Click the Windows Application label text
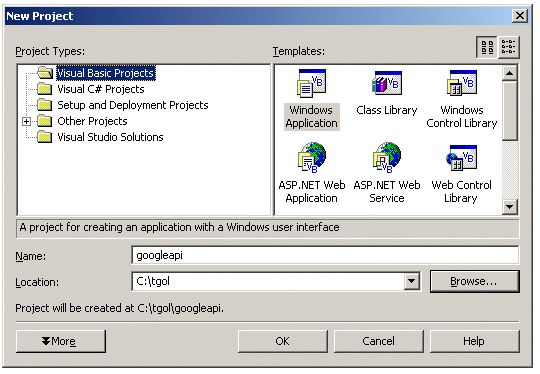The width and height of the screenshot is (540, 374). point(311,116)
